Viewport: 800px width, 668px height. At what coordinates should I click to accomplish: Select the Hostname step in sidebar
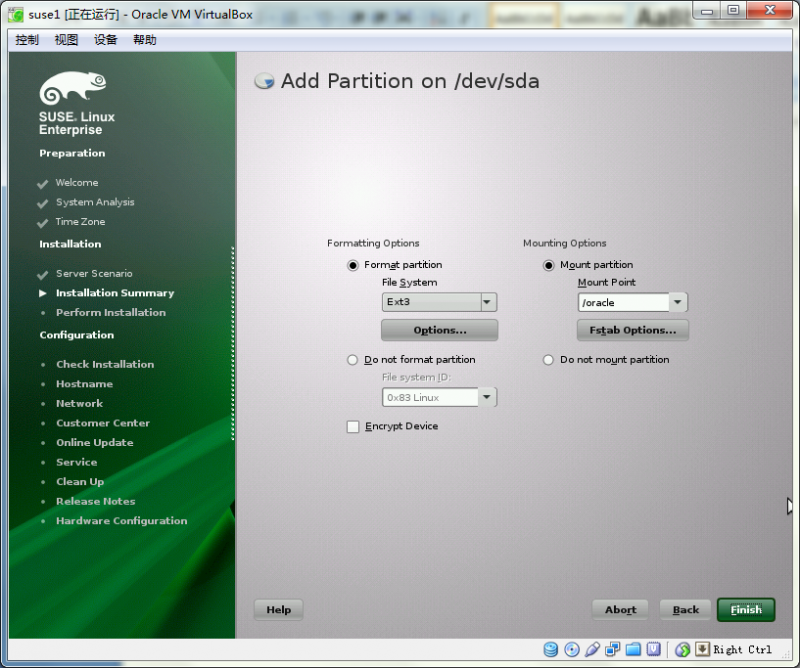(x=84, y=383)
